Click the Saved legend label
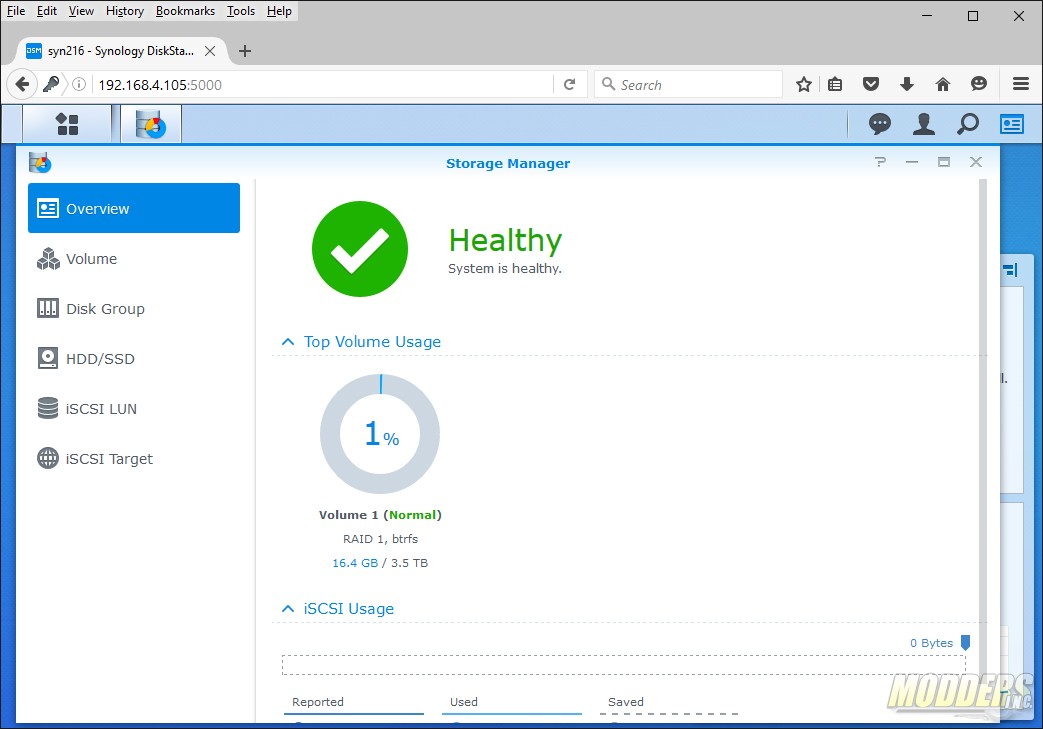This screenshot has width=1043, height=729. (626, 702)
